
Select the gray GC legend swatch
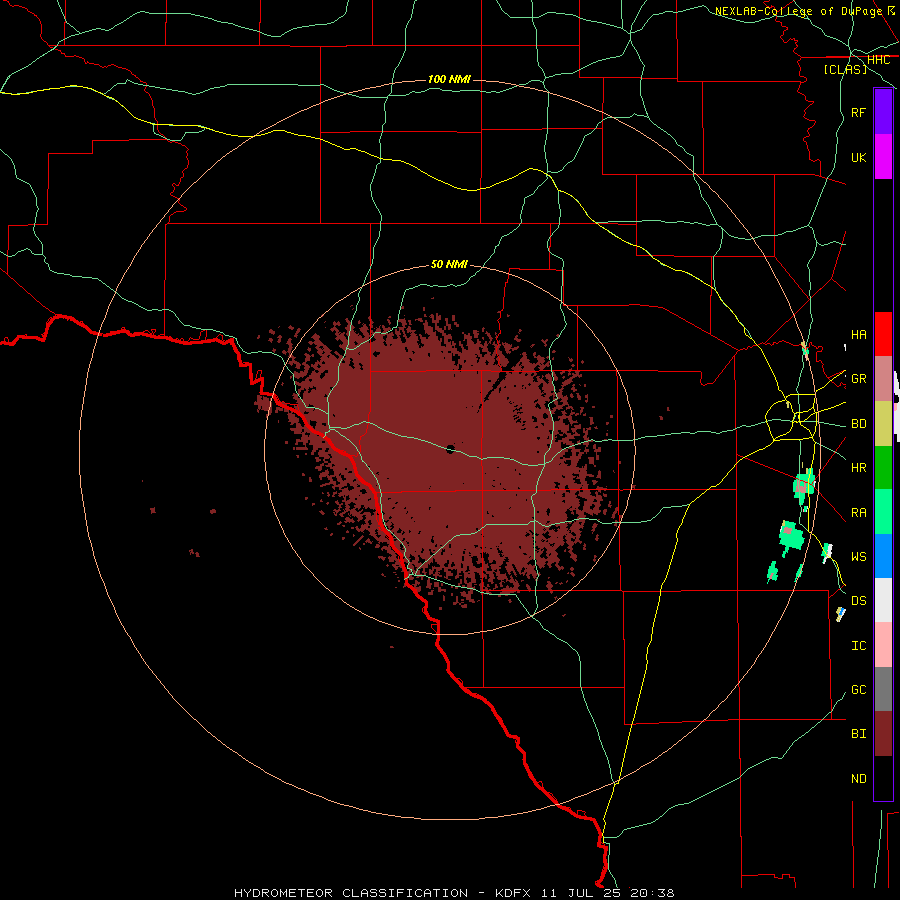pos(883,689)
